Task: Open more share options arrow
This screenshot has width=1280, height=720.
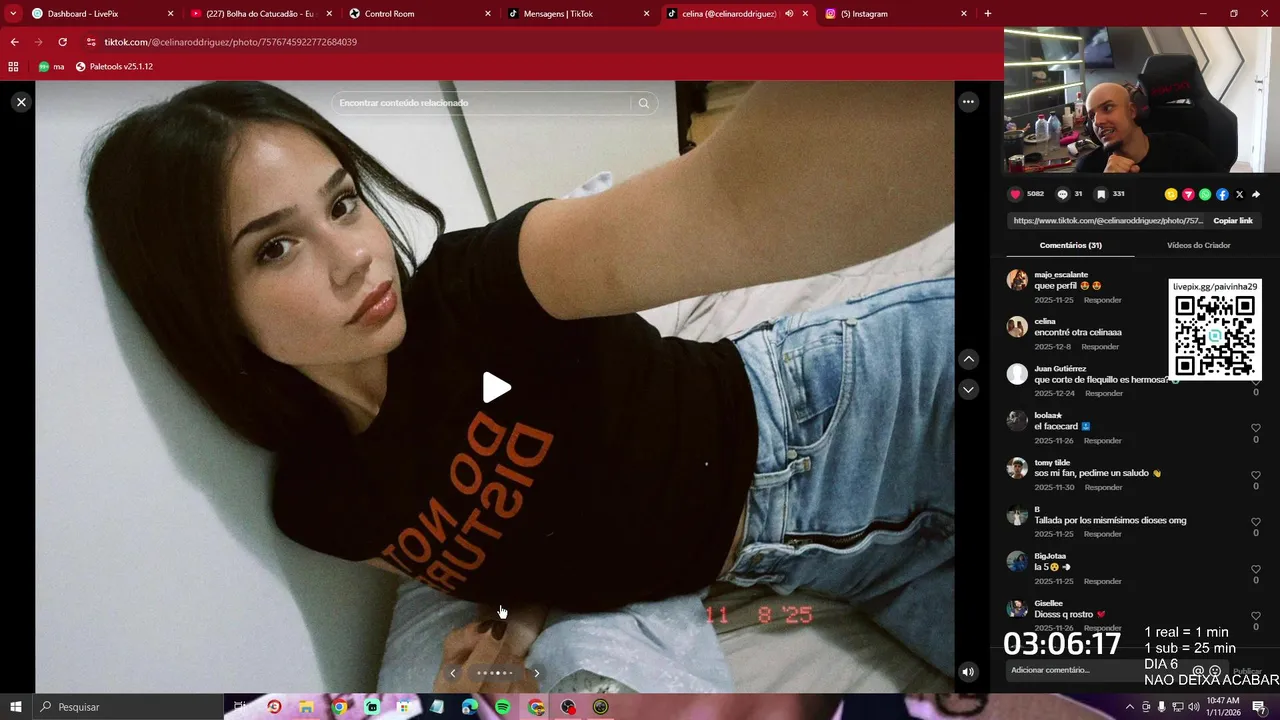Action: coord(1256,194)
